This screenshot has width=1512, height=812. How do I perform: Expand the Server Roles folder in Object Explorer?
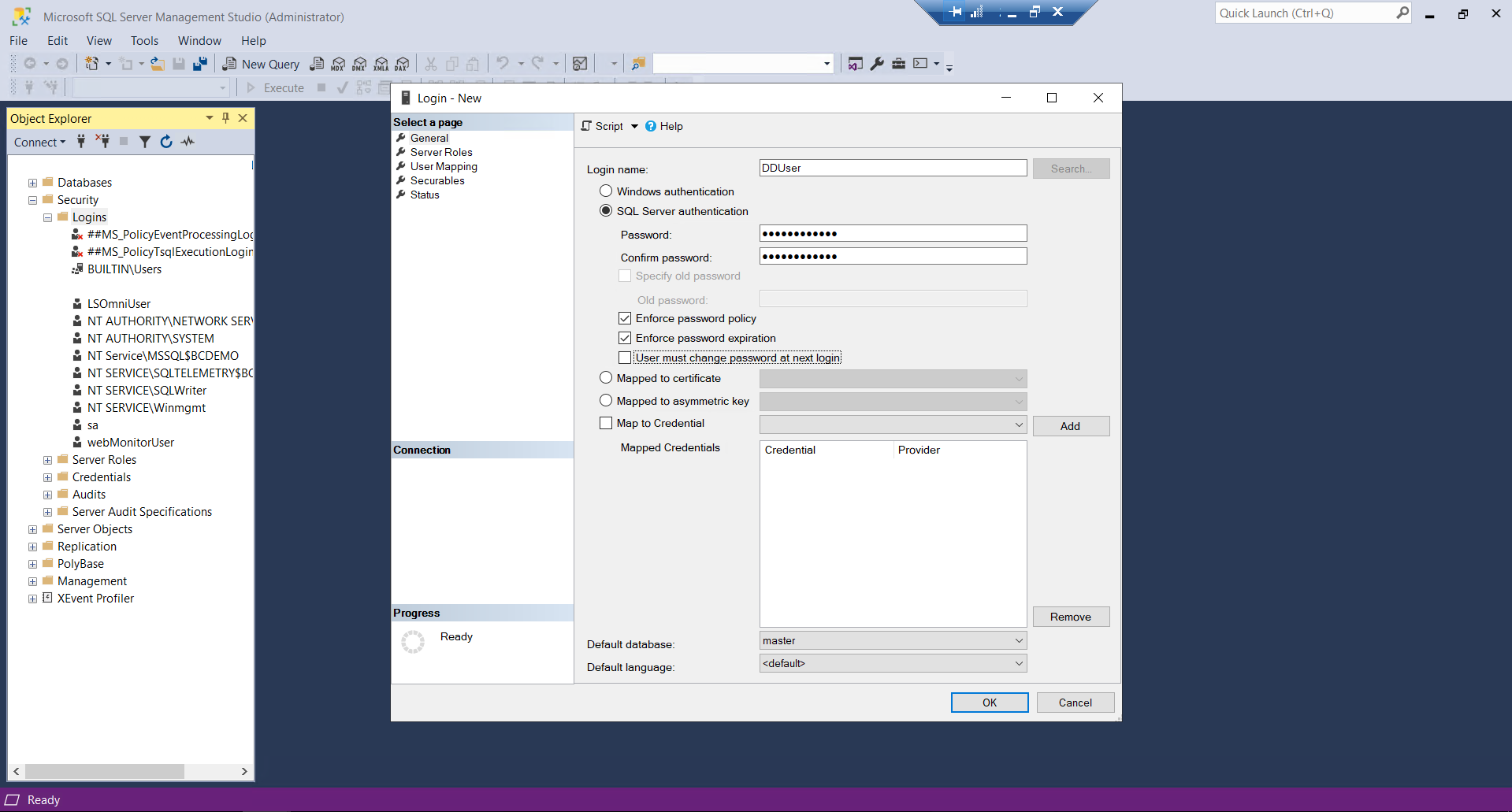tap(47, 460)
